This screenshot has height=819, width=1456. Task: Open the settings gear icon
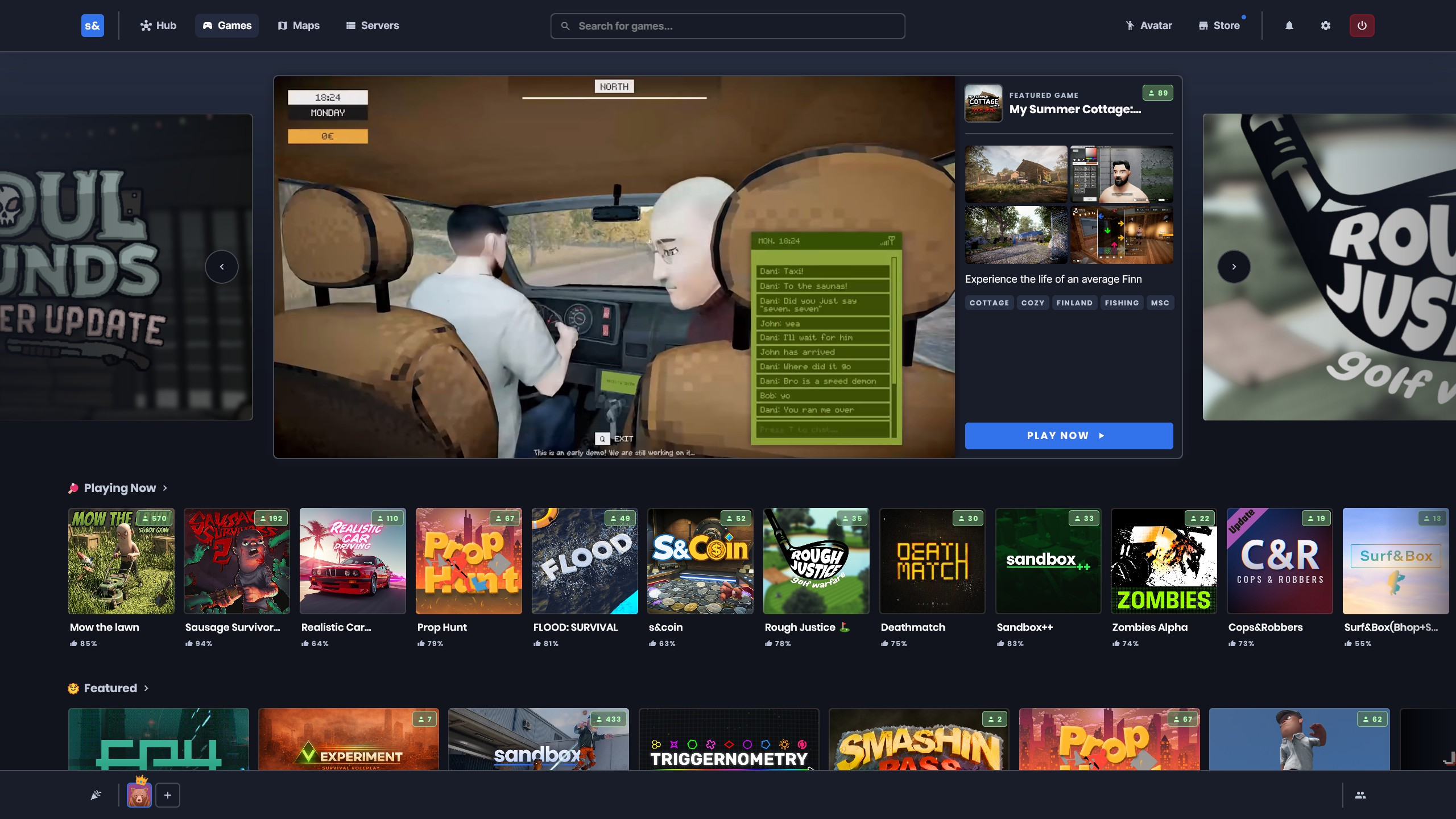pos(1325,26)
